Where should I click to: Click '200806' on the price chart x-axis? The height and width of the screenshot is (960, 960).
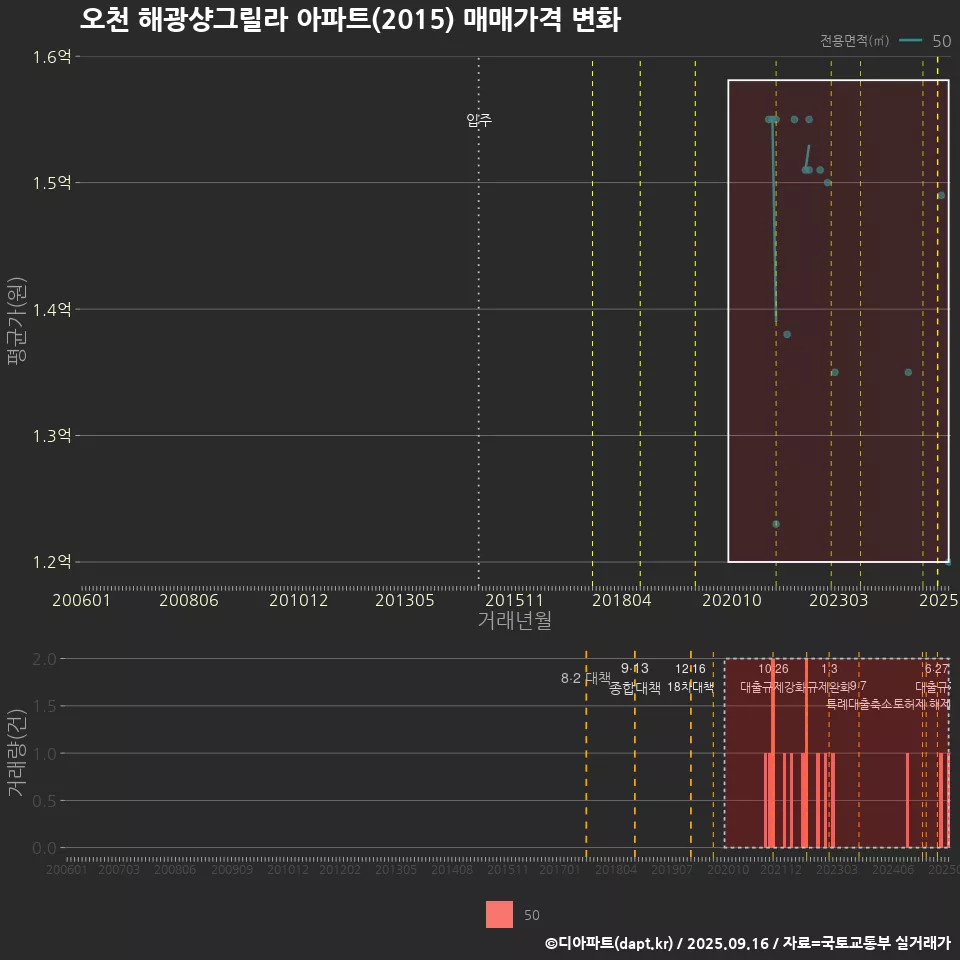pyautogui.click(x=189, y=600)
